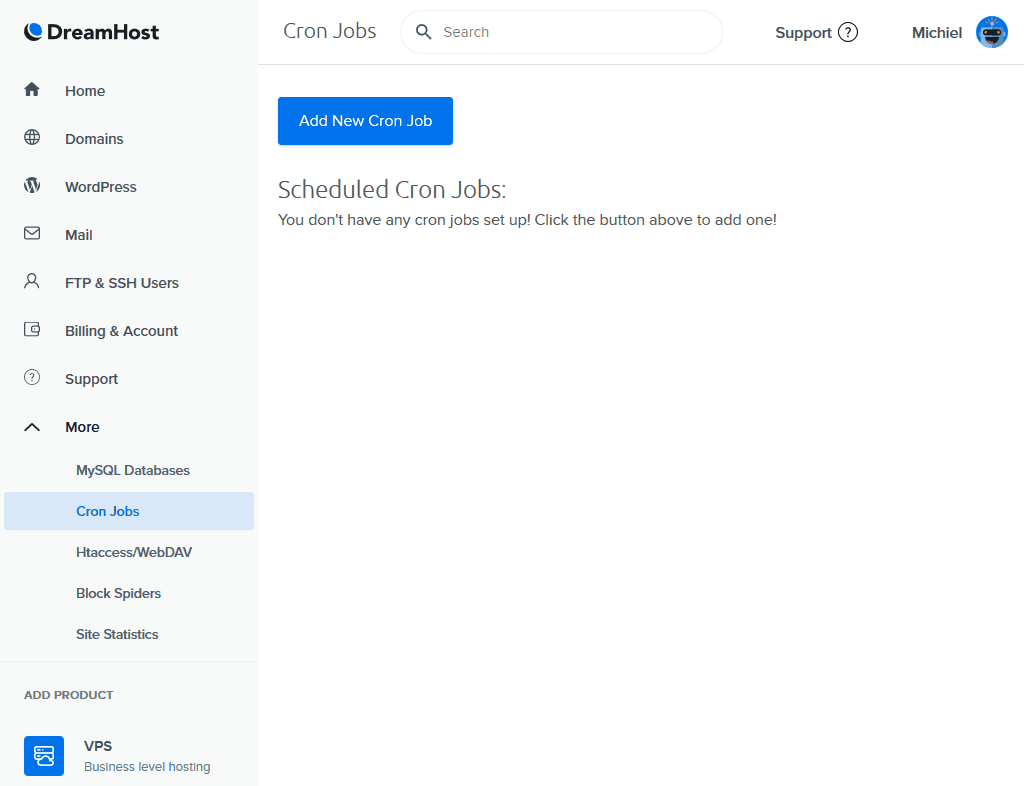This screenshot has height=786, width=1024.
Task: Click the VPS product icon
Action: click(x=44, y=755)
